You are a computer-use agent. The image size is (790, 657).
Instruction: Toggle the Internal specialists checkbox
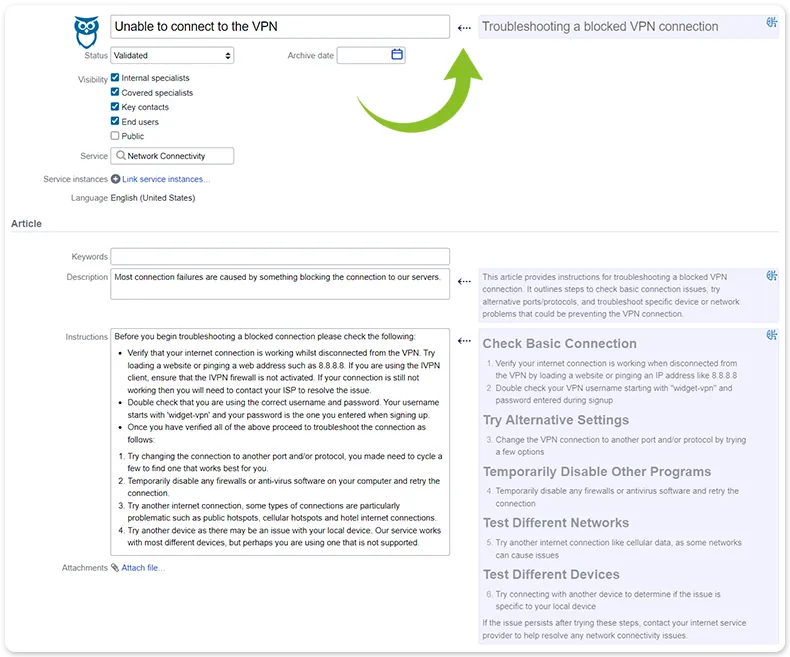115,78
